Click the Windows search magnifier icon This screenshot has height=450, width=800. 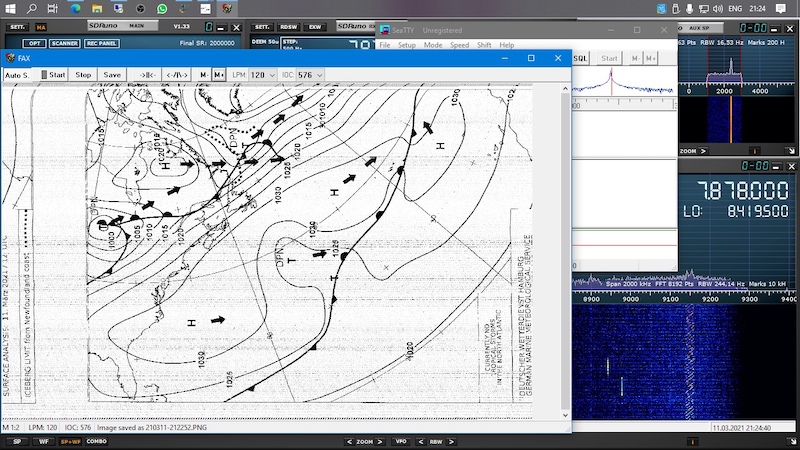point(33,8)
